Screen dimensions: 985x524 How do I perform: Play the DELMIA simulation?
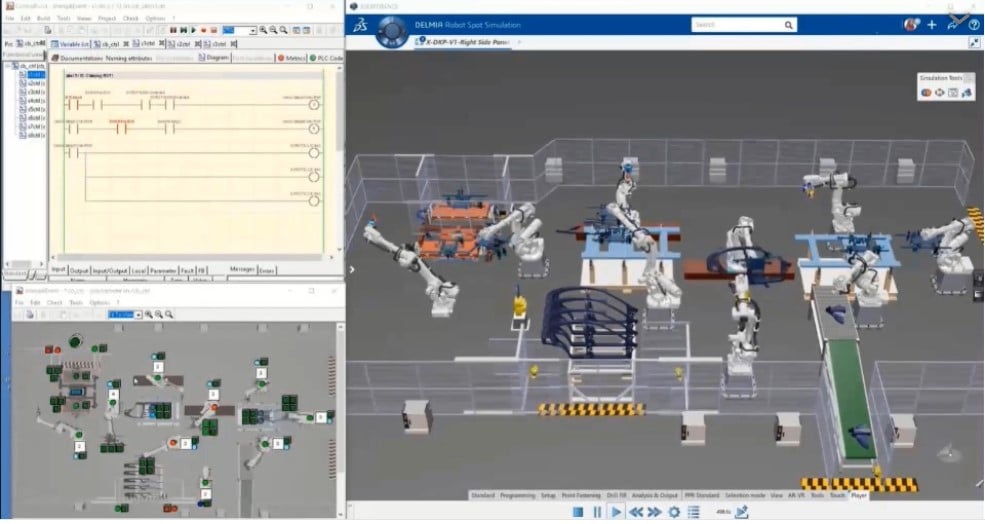tap(616, 513)
